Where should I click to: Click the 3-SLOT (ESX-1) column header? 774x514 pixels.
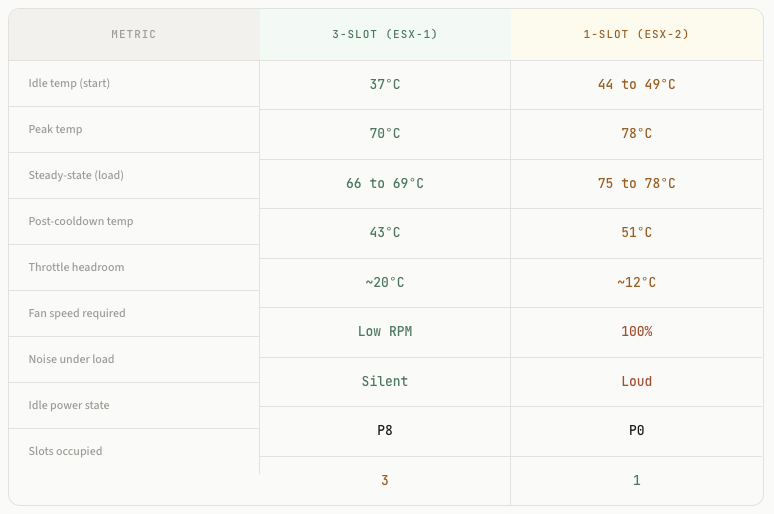[385, 35]
